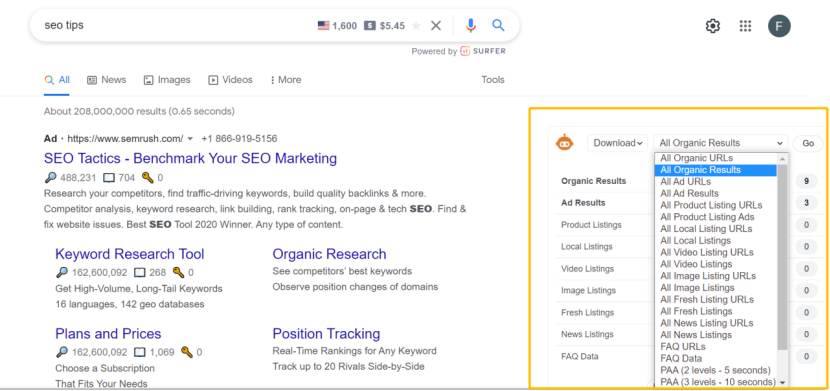Open SEO Tactics - Benchmark Your SEO Marketing link
830x391 pixels.
pyautogui.click(x=191, y=158)
